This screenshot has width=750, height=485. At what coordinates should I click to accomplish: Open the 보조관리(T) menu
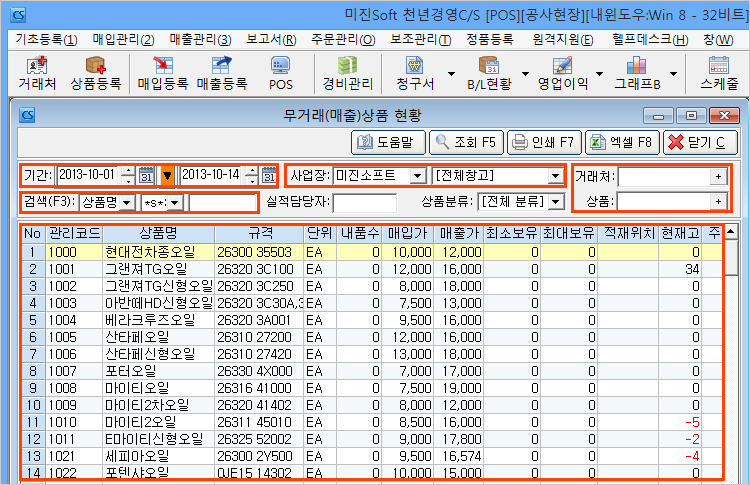pos(420,40)
